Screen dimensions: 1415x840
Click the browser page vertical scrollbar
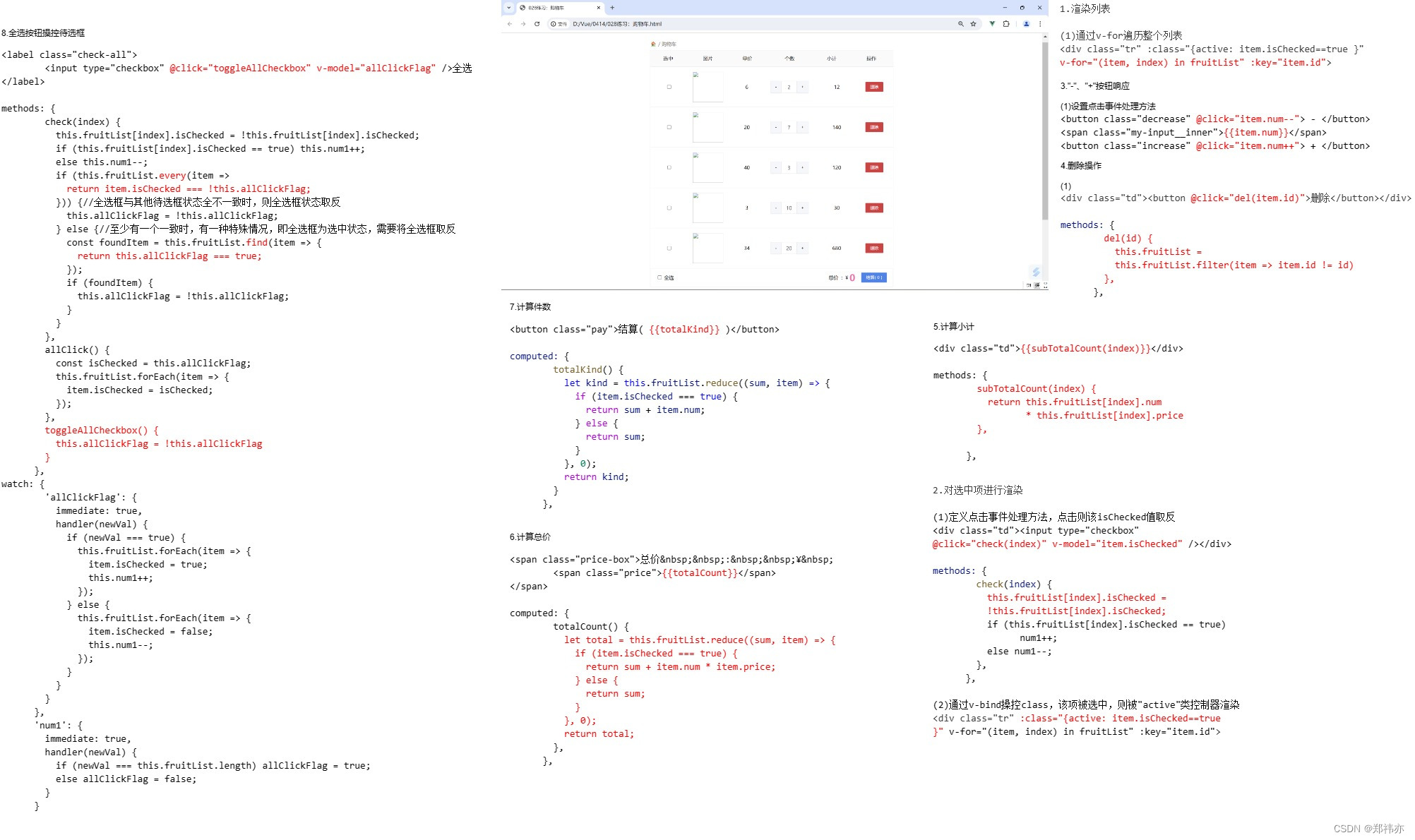pos(1045,127)
